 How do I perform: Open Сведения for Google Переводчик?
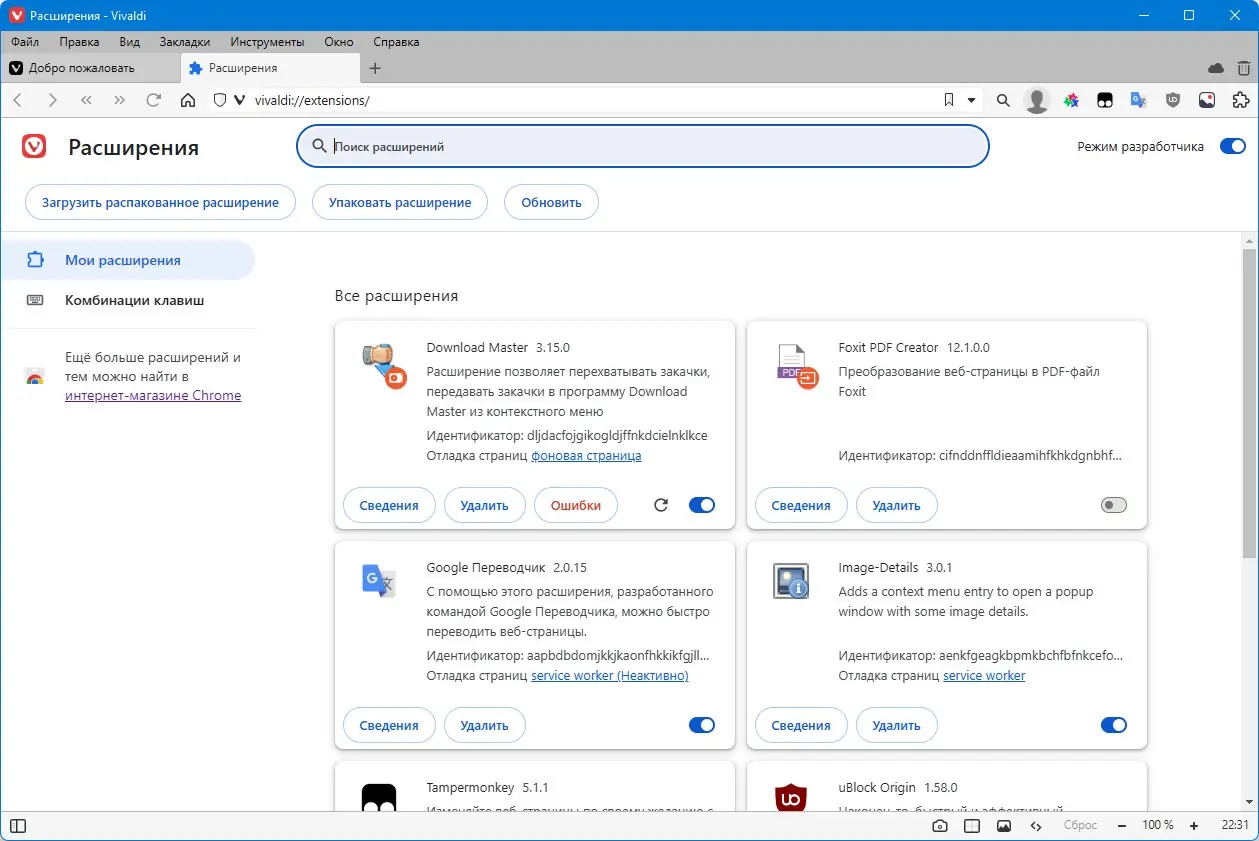[389, 725]
